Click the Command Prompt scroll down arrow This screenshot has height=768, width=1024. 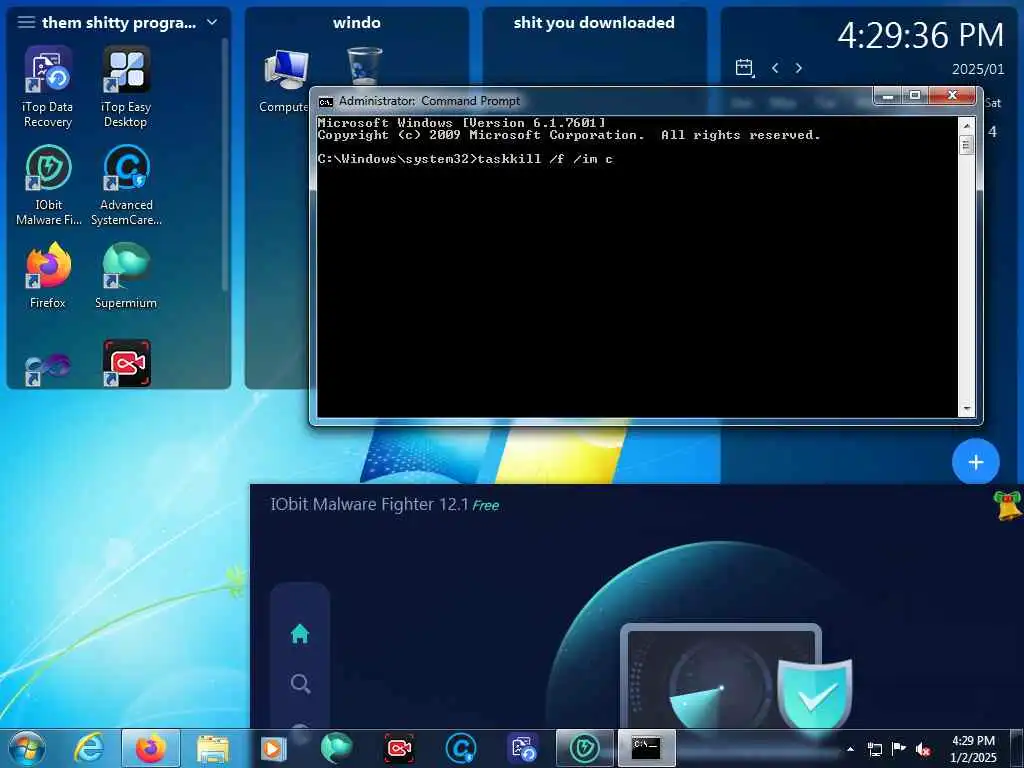[x=967, y=409]
